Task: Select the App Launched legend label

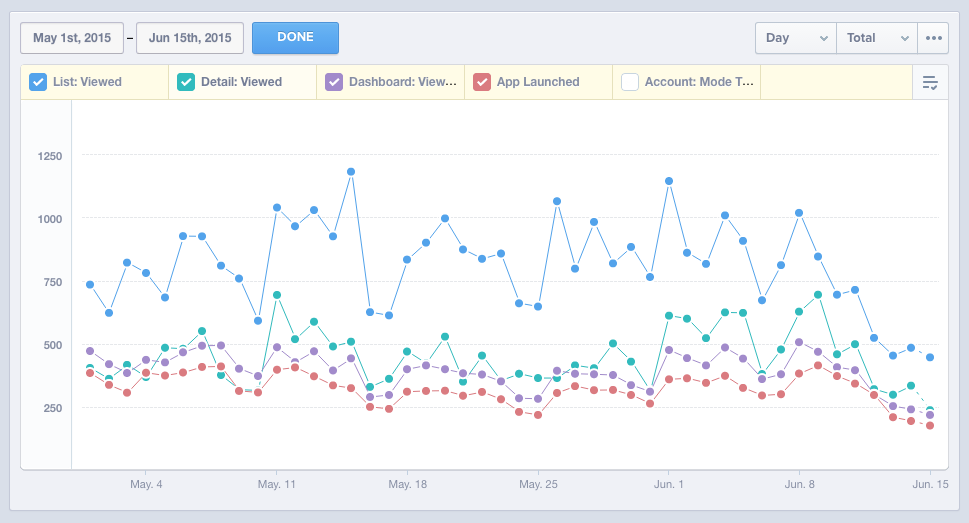Action: click(x=538, y=82)
